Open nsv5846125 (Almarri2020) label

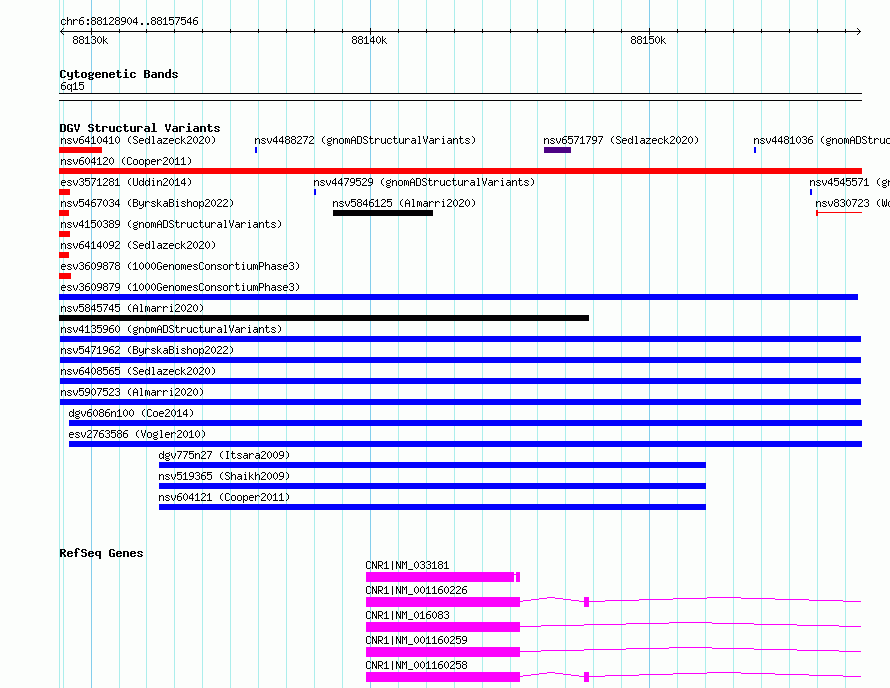point(404,203)
